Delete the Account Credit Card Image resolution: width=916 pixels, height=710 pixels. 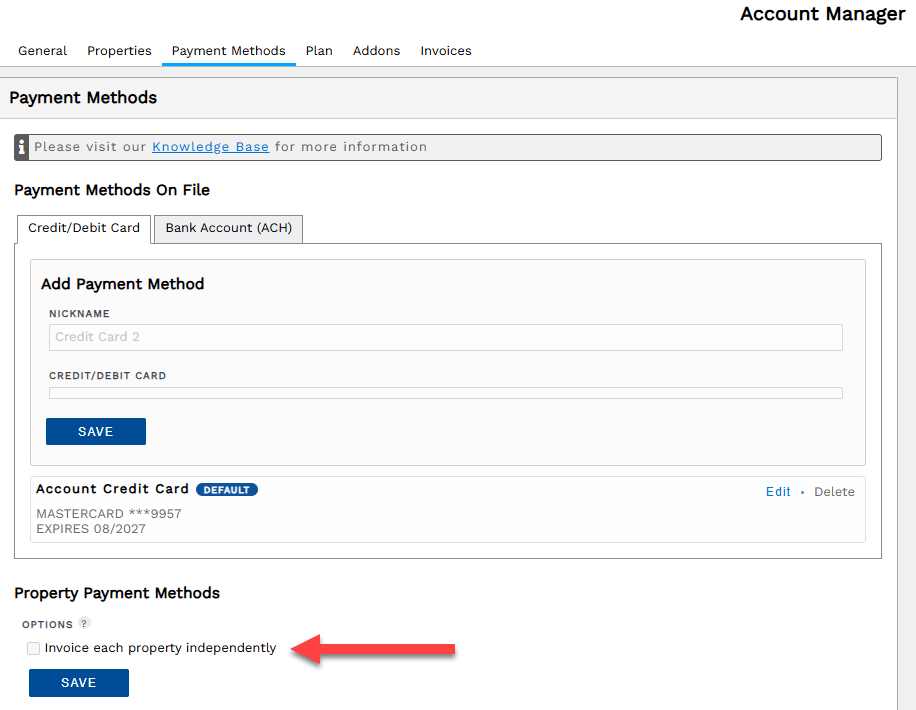[x=834, y=491]
